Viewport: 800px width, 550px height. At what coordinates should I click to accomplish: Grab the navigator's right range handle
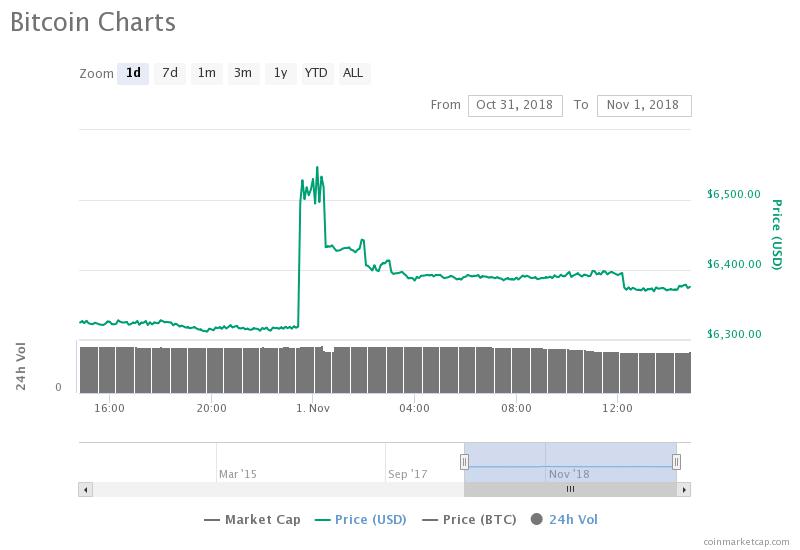pos(676,462)
